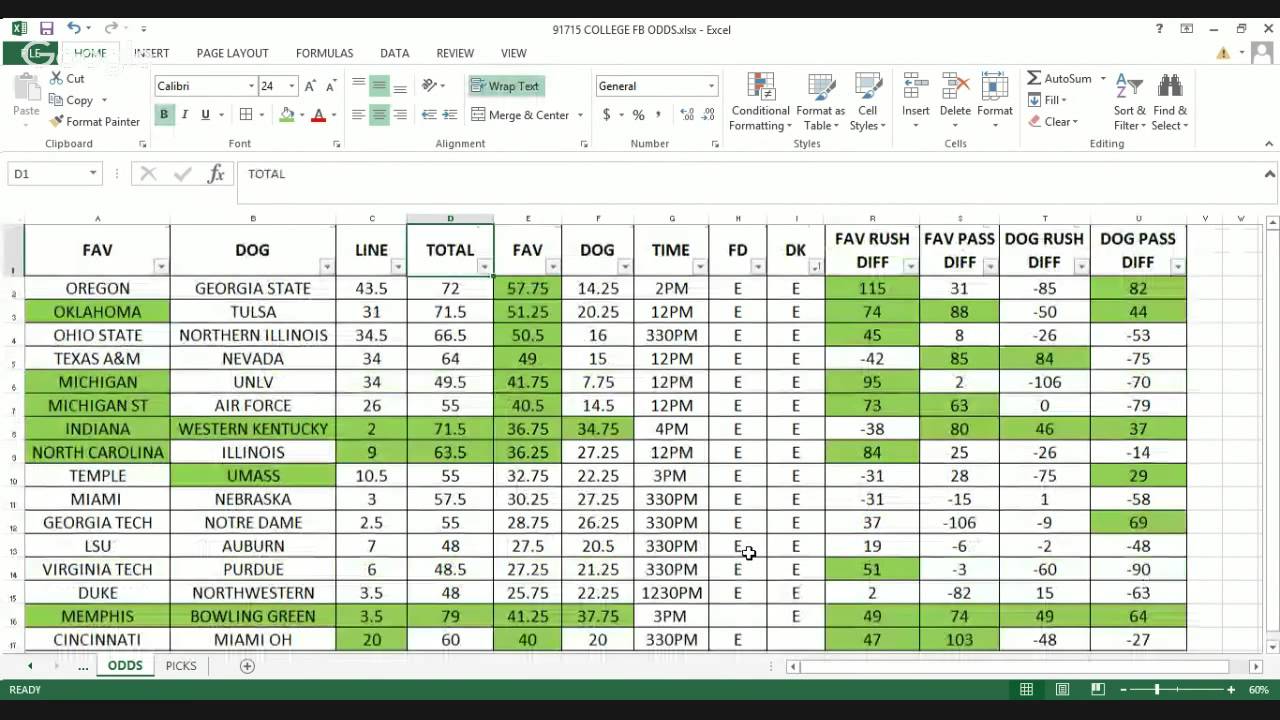This screenshot has width=1280, height=720.
Task: Open the DATA ribbon tab
Action: point(394,53)
